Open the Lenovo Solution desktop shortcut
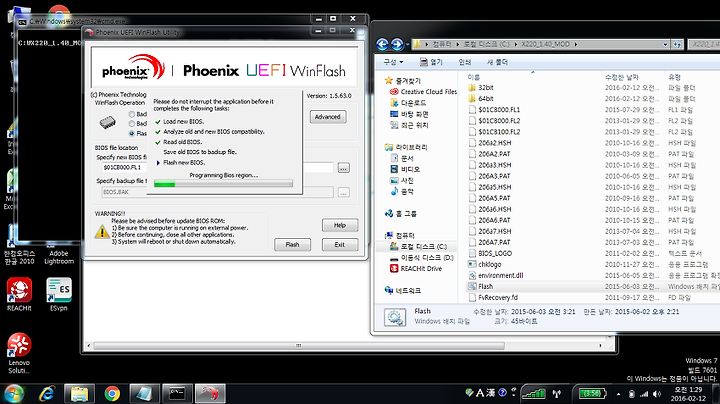720x404 pixels. [19, 353]
